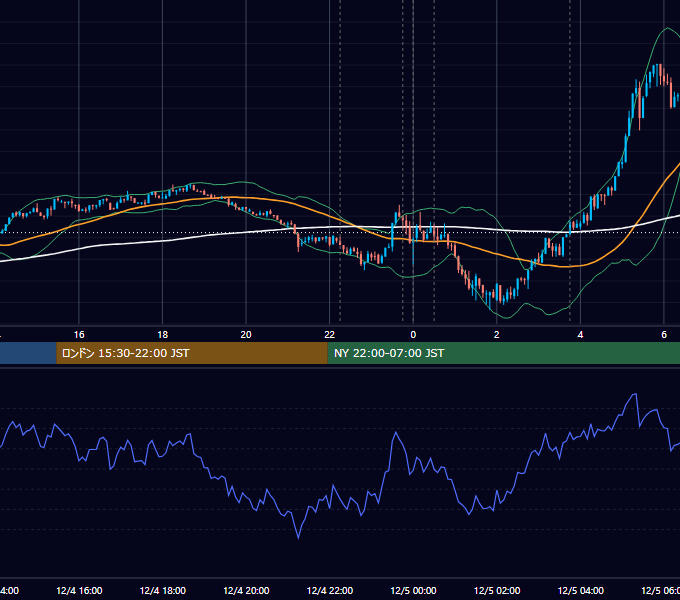Click the 12/4 22:00 date label
680x600 pixels.
tap(330, 591)
